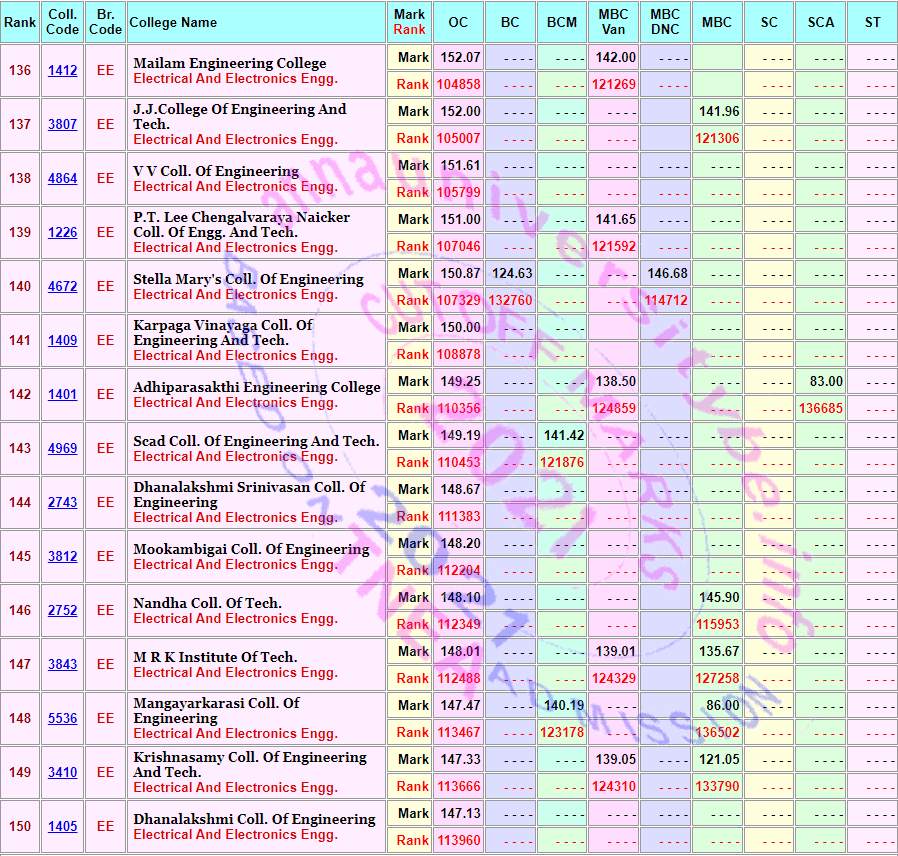Click college code 4864 link

pos(62,178)
